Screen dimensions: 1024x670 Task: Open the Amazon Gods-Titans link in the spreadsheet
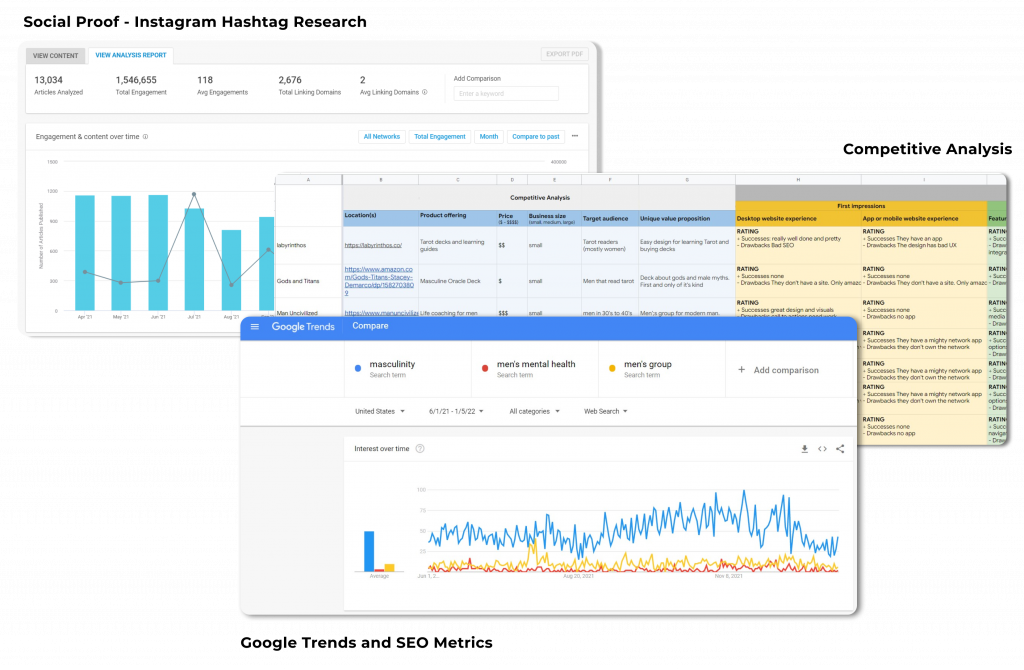point(379,281)
